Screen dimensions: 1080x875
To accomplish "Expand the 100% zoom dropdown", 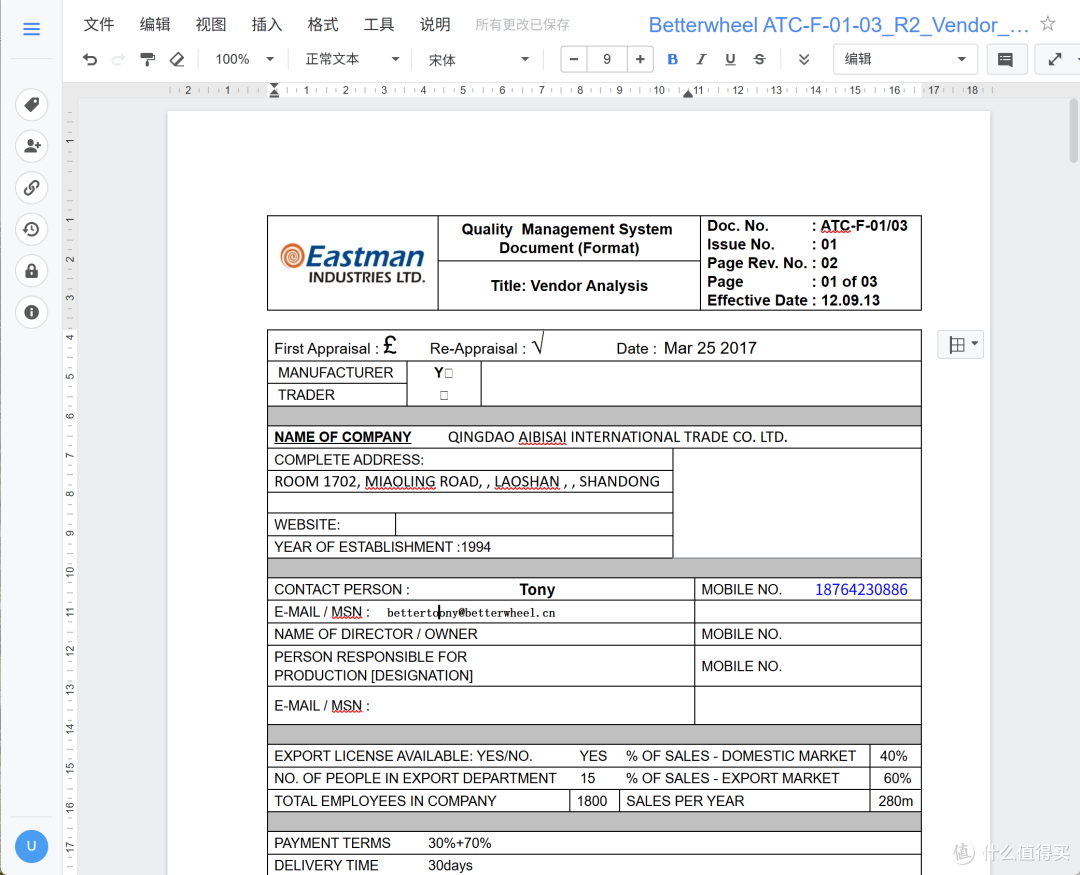I will [x=245, y=59].
